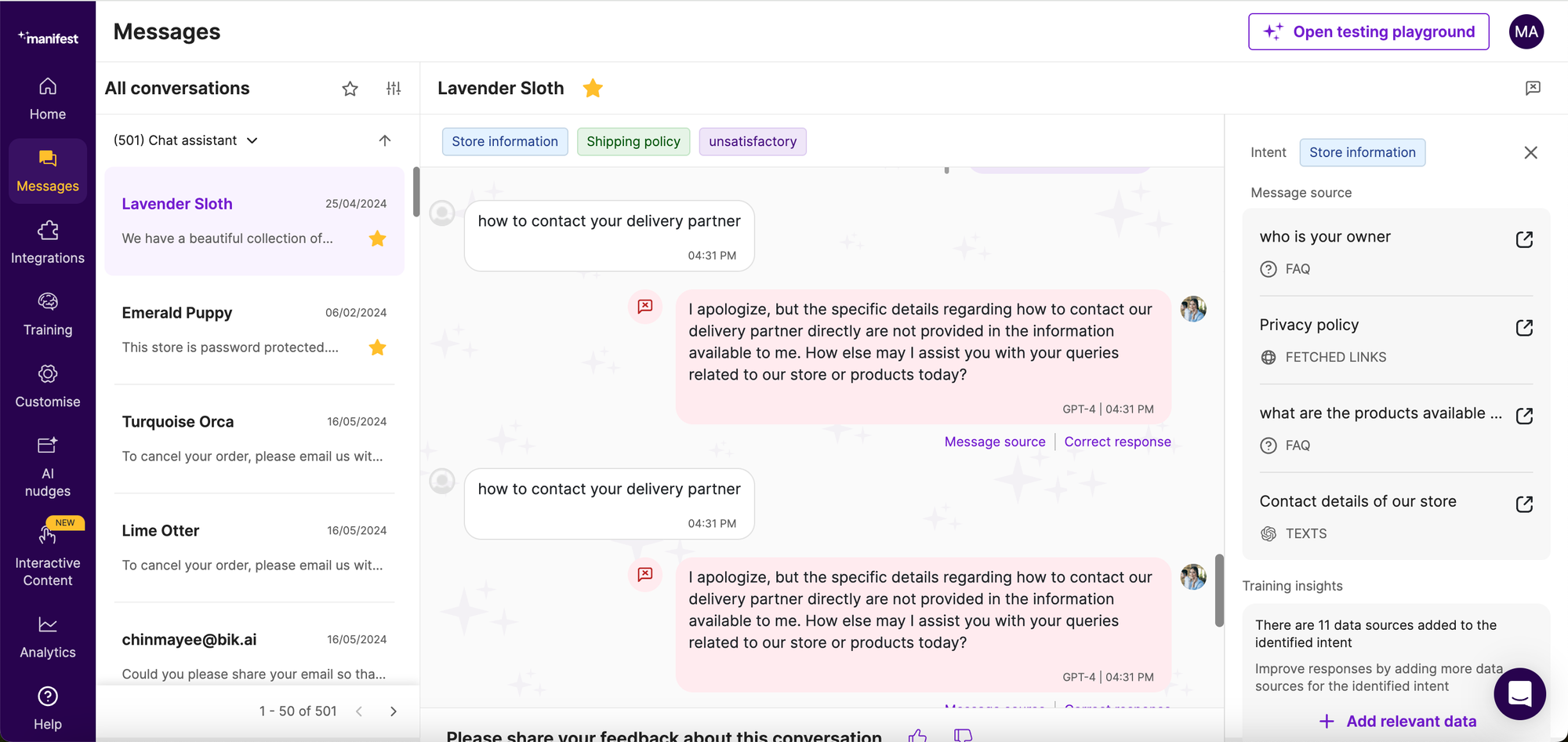Image resolution: width=1568 pixels, height=742 pixels.
Task: Open the feedback annotation icon above the chat
Action: click(1533, 89)
